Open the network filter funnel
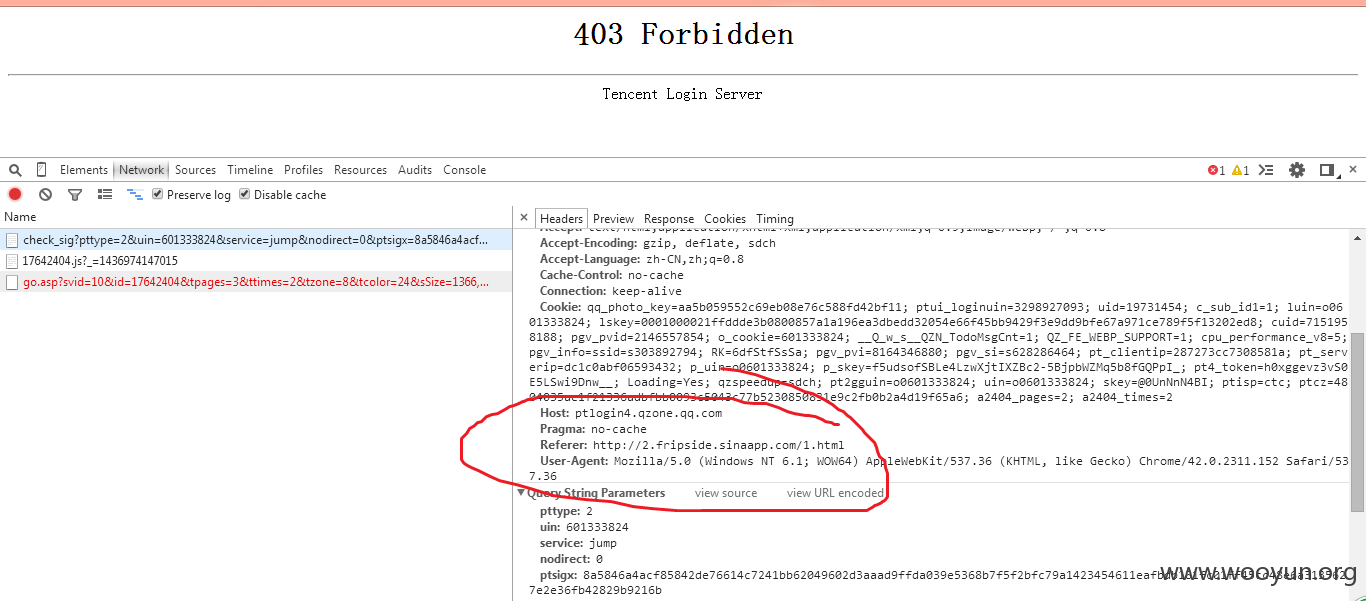The image size is (1366, 601). point(75,195)
